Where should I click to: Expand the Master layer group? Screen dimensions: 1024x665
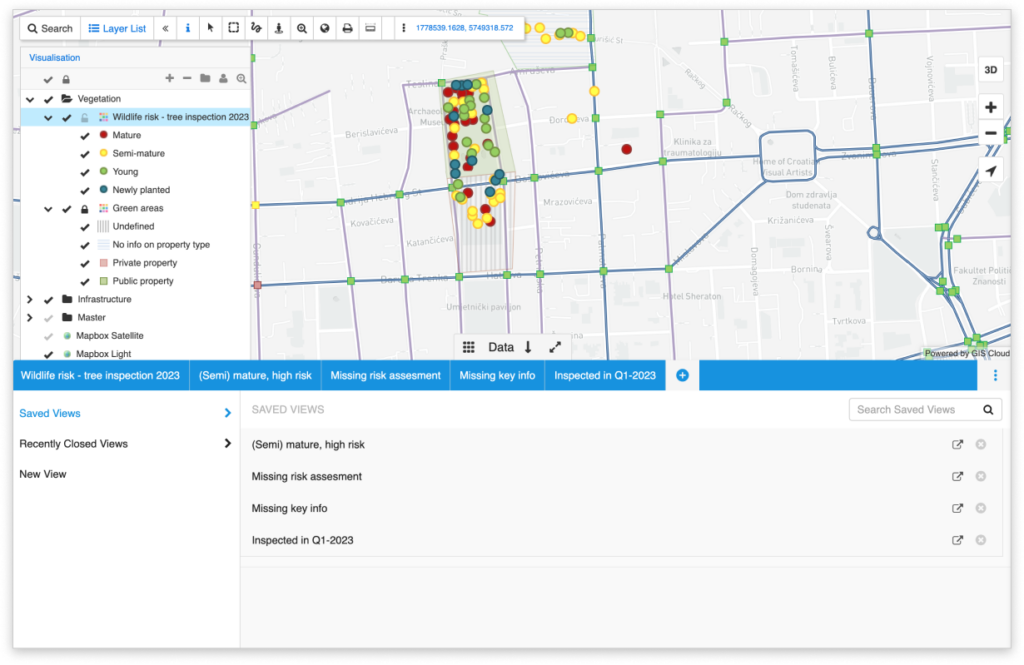point(29,317)
